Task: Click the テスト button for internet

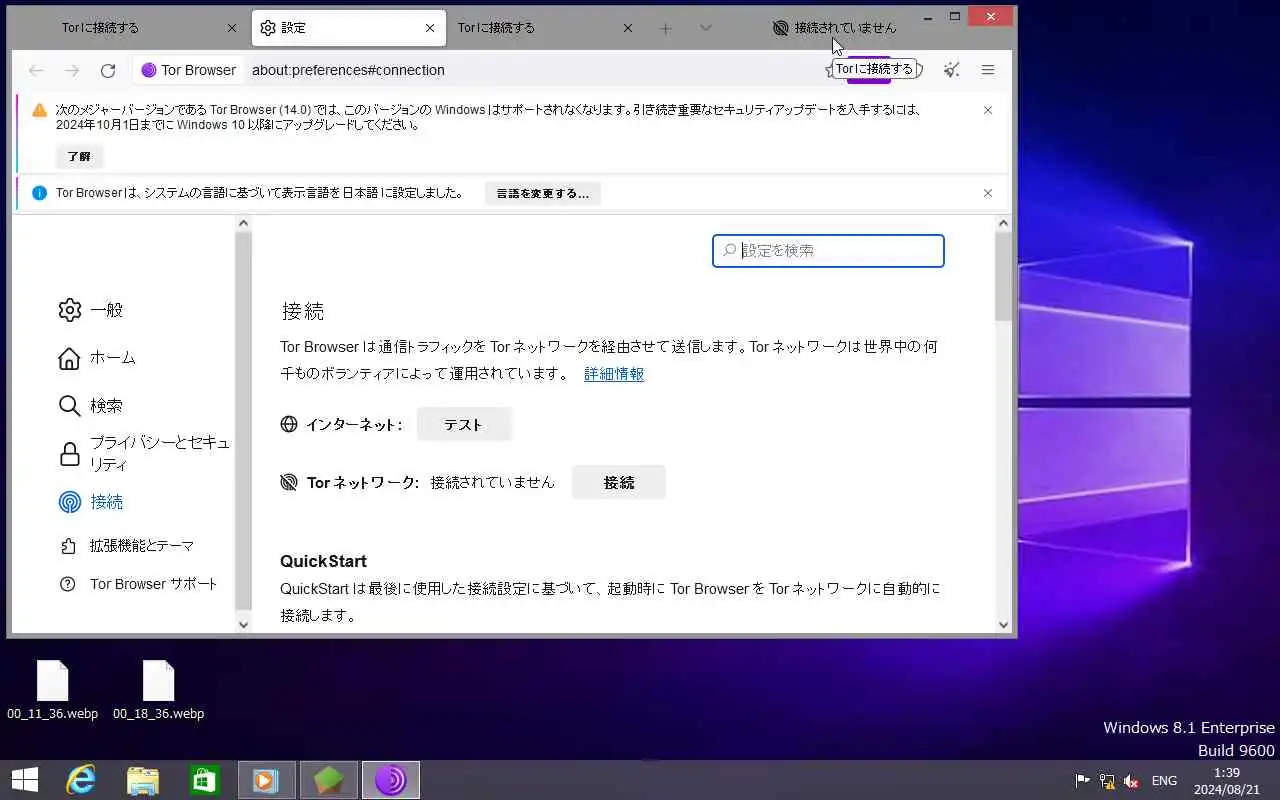Action: [464, 425]
